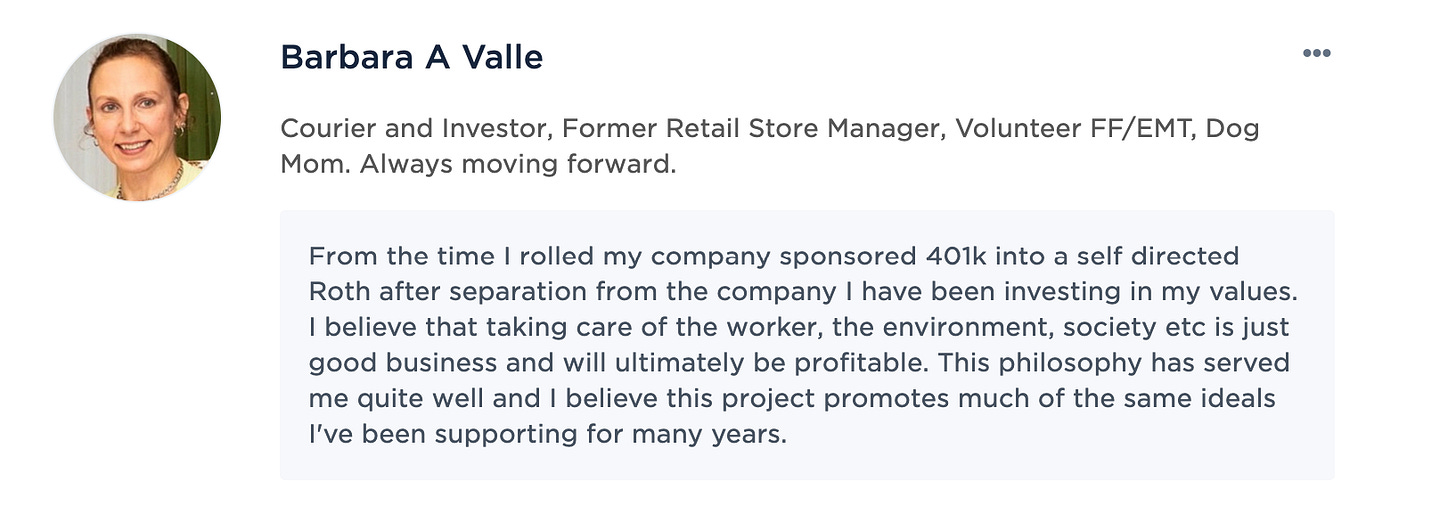Image resolution: width=1456 pixels, height=521 pixels.
Task: Click the word 'Roth' in the comment
Action: tap(336, 292)
